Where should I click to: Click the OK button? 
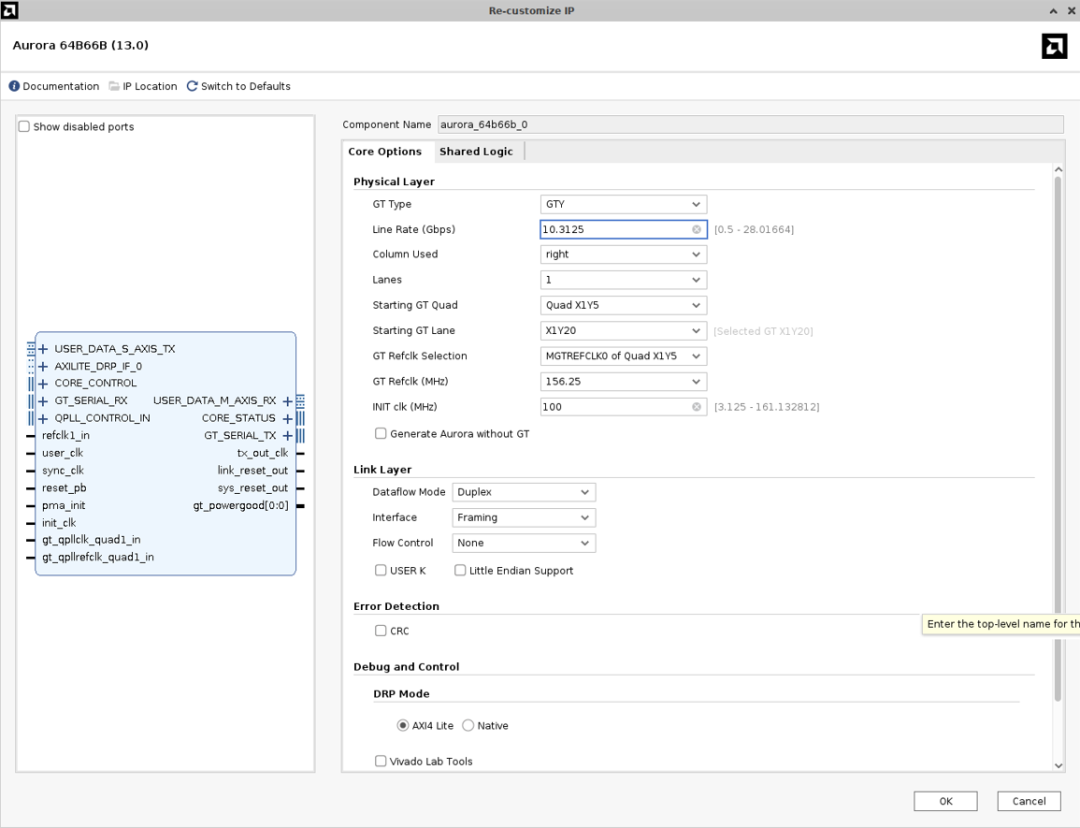click(x=945, y=801)
